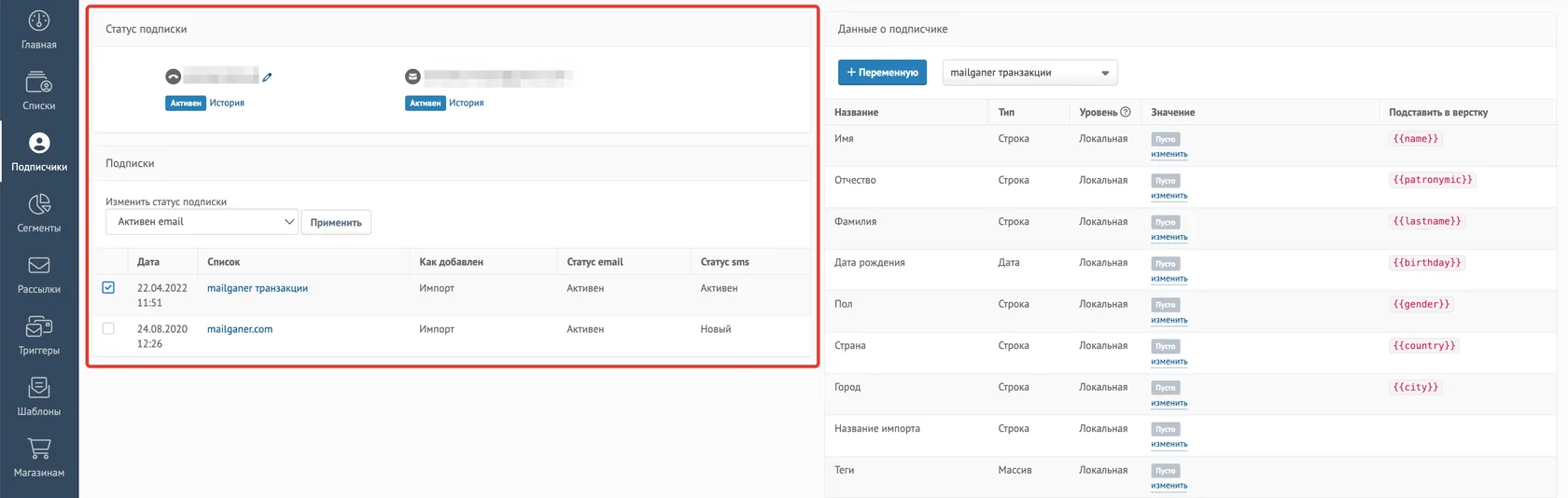The width and height of the screenshot is (1568, 498).
Task: Open the Рассылки envelope icon
Action: [x=38, y=266]
